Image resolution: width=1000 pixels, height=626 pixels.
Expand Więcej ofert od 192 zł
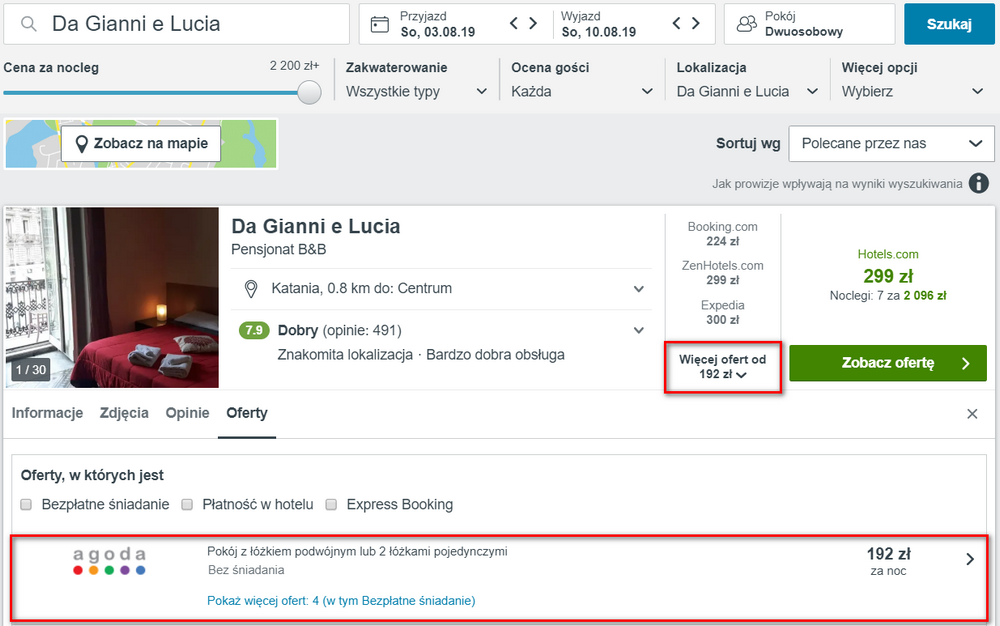coord(723,367)
